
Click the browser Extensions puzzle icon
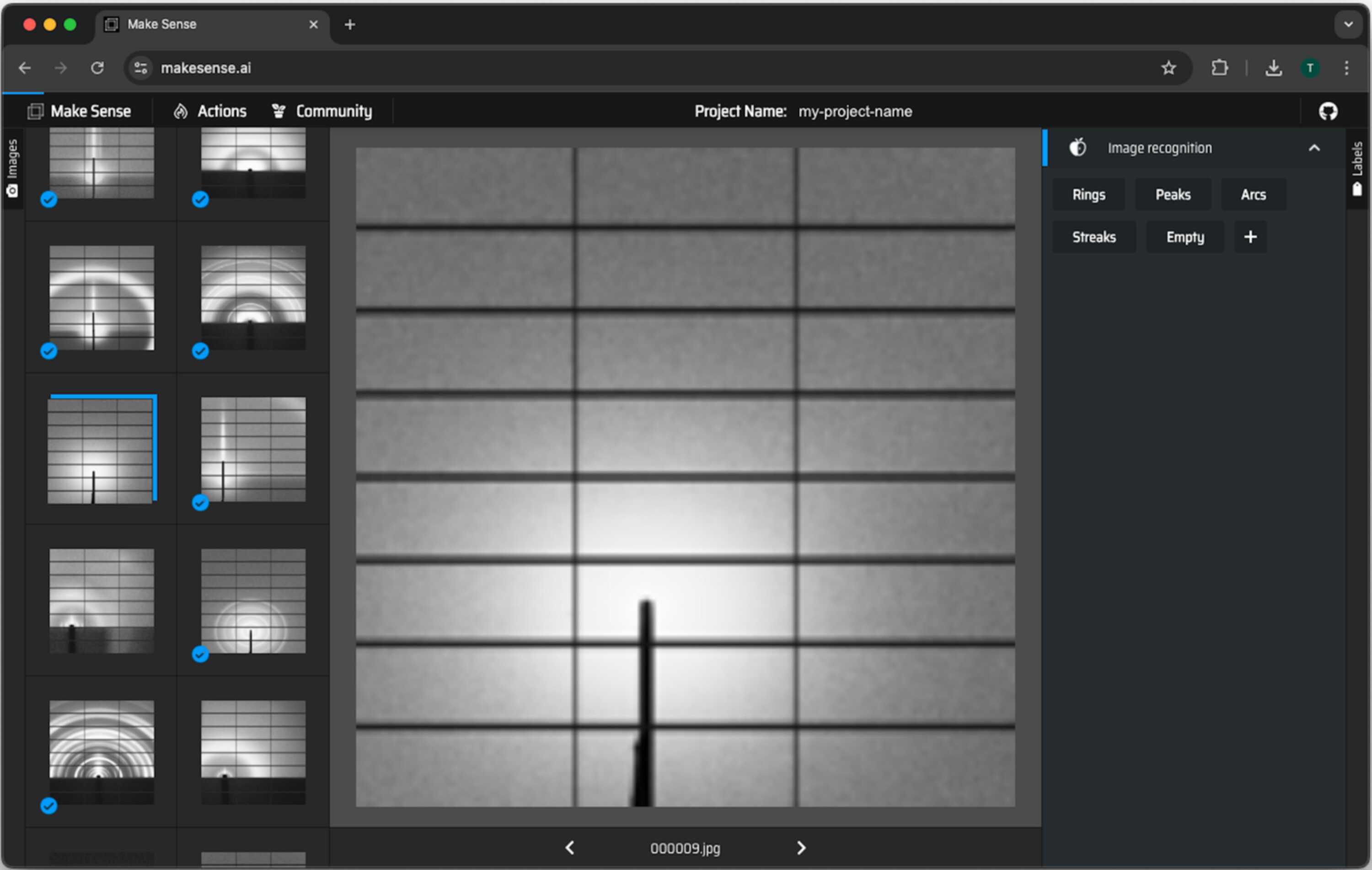(x=1219, y=68)
